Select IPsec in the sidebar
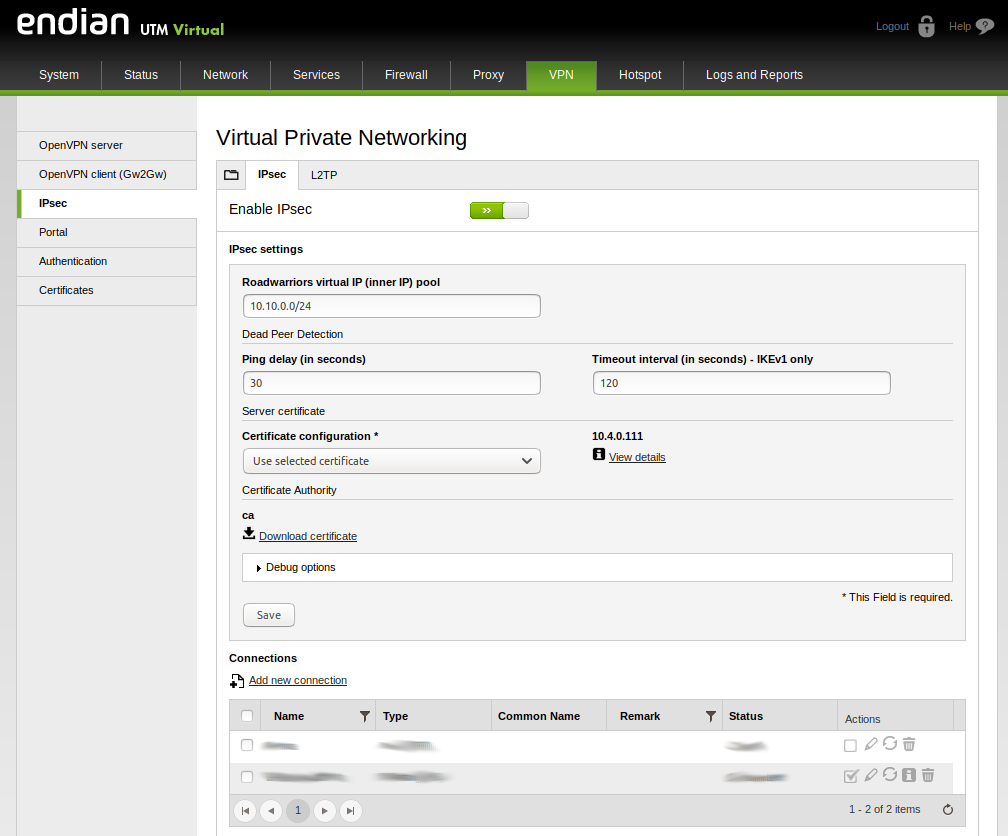Viewport: 1008px width, 836px height. pyautogui.click(x=107, y=203)
